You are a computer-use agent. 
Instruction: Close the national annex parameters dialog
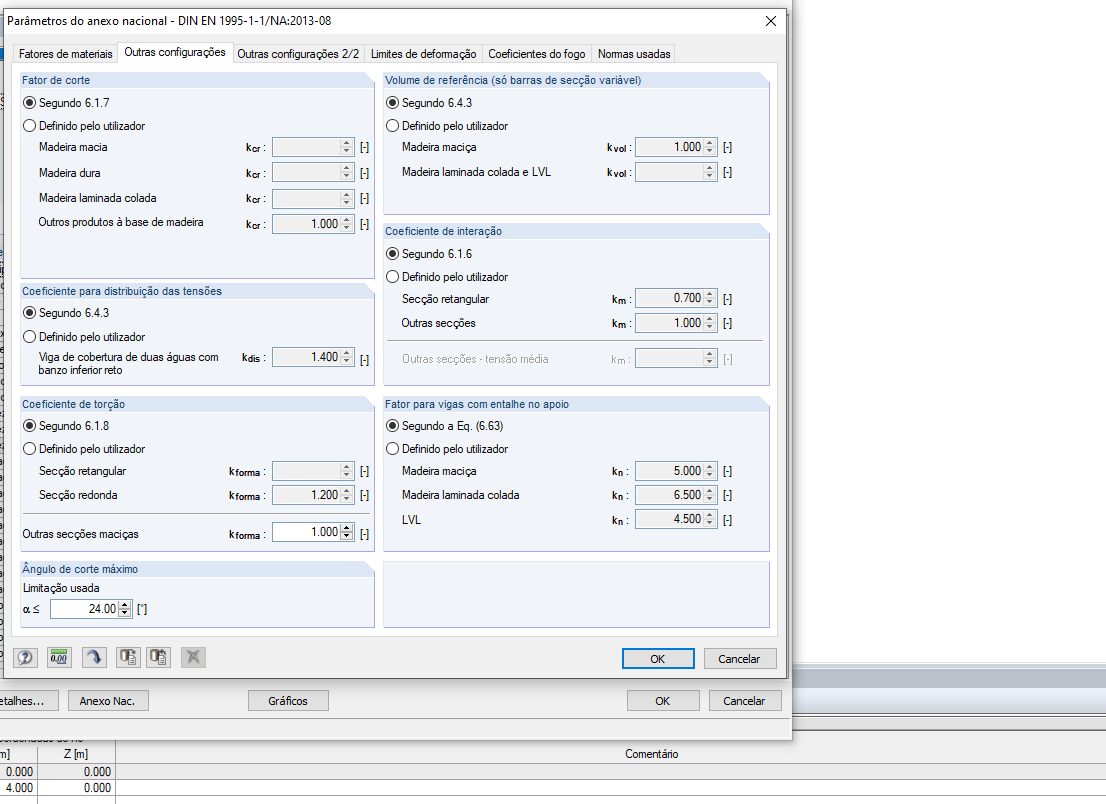pos(771,21)
